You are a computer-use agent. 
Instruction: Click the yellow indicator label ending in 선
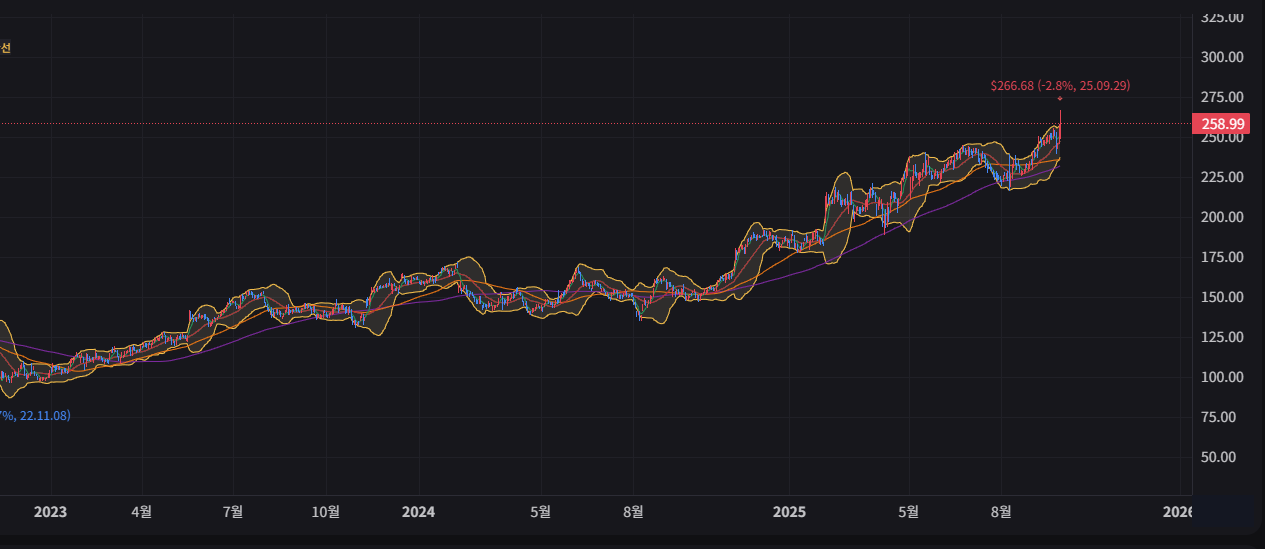(x=6, y=47)
